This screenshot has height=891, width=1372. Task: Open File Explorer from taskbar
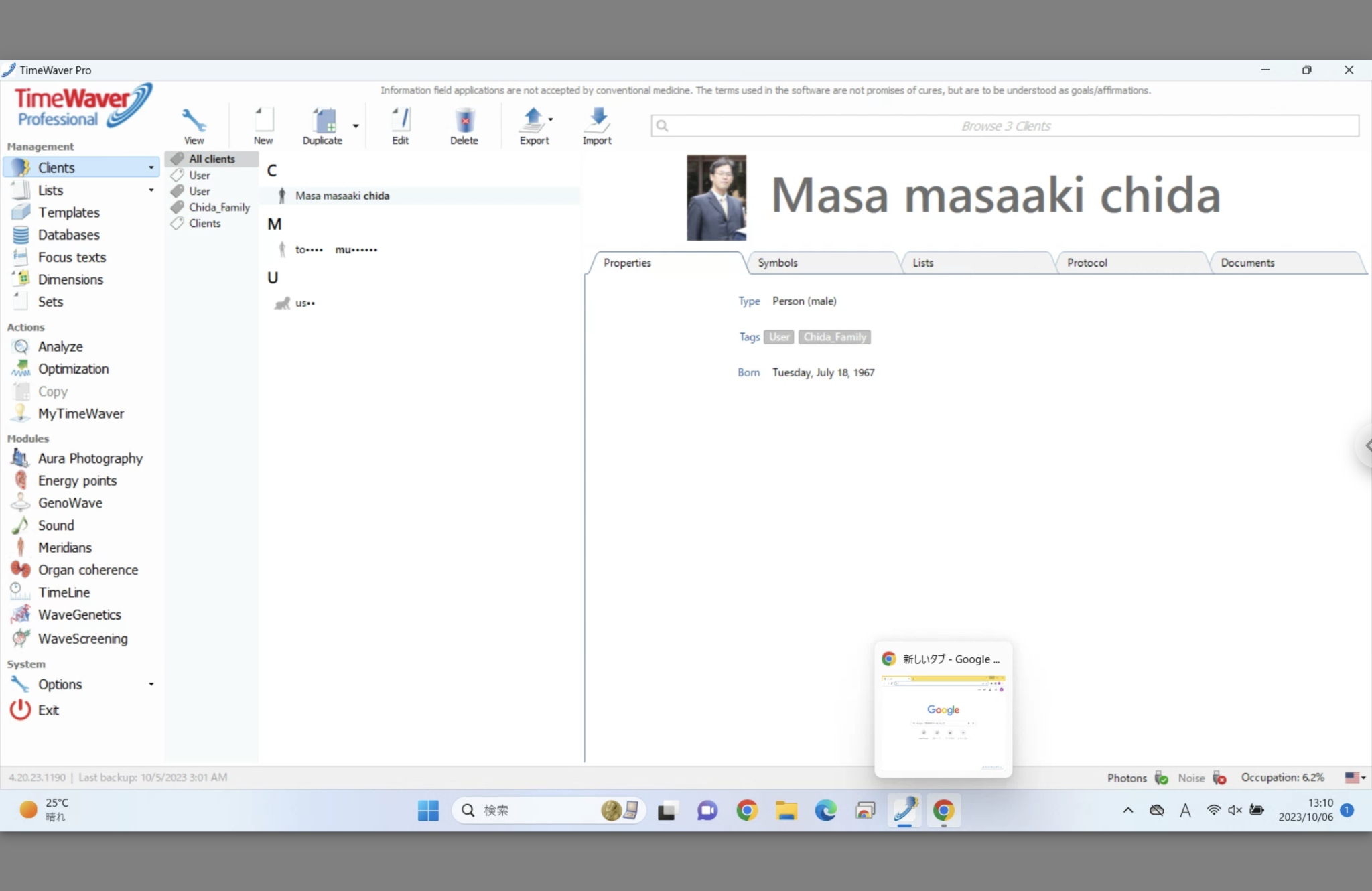tap(786, 810)
